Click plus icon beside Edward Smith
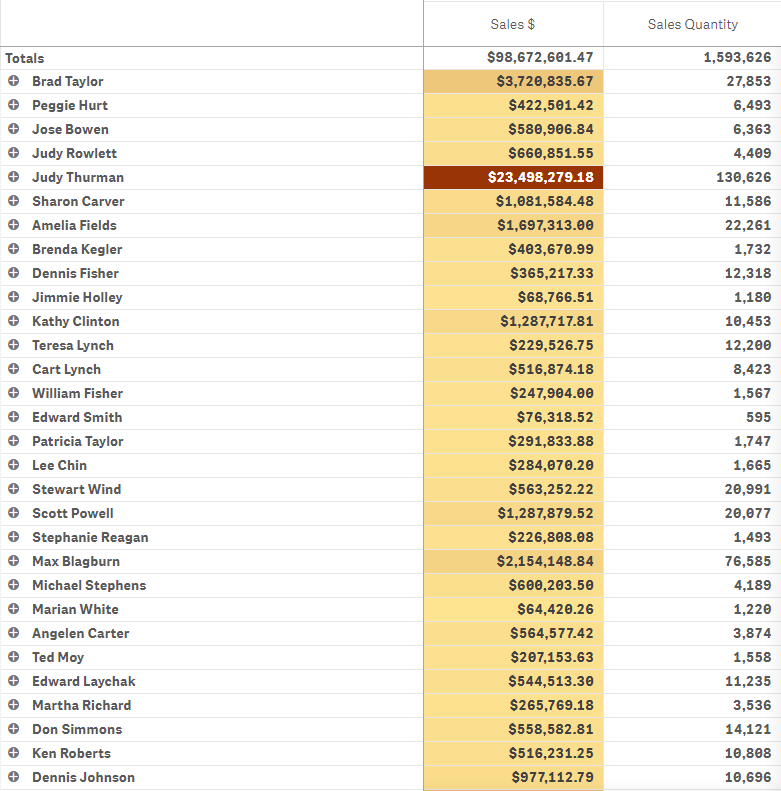The image size is (781, 791). [x=14, y=417]
